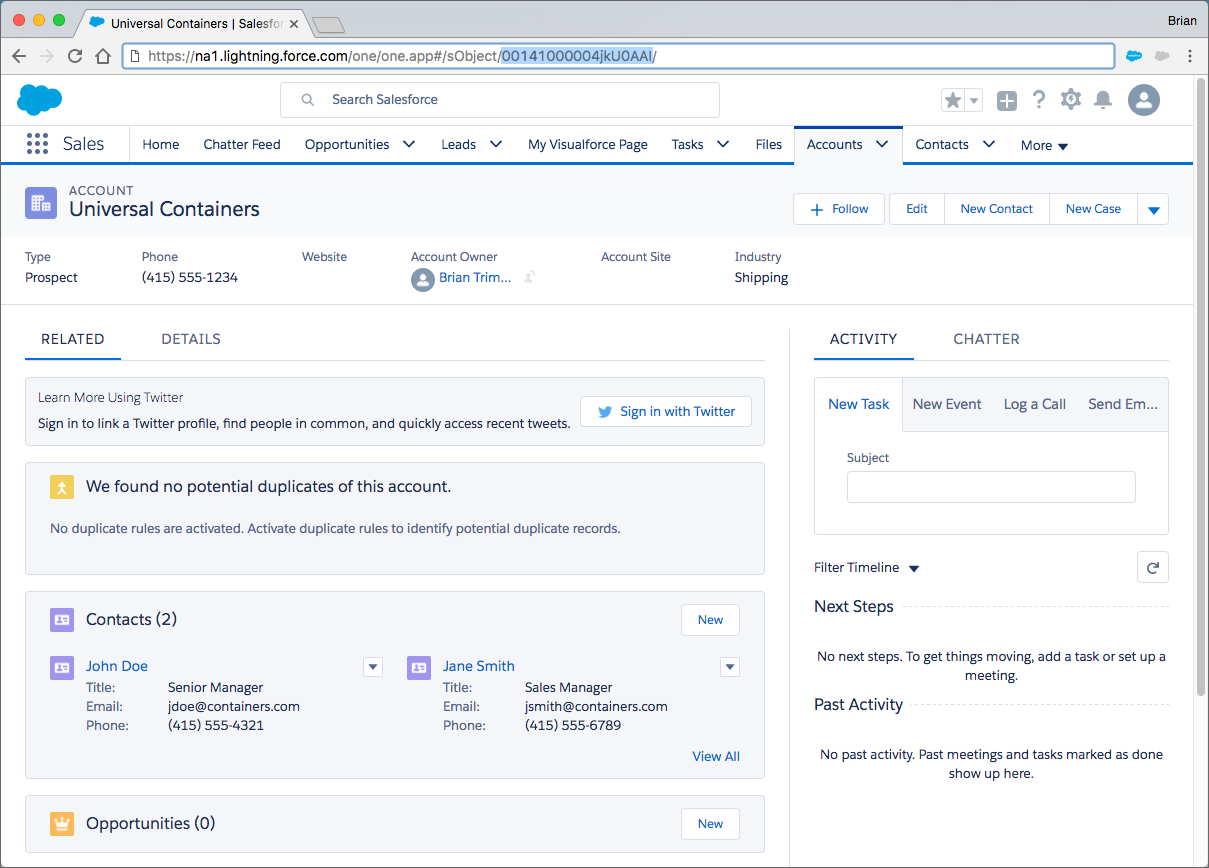This screenshot has height=868, width=1209.
Task: Go to the Home nav tab
Action: point(160,144)
